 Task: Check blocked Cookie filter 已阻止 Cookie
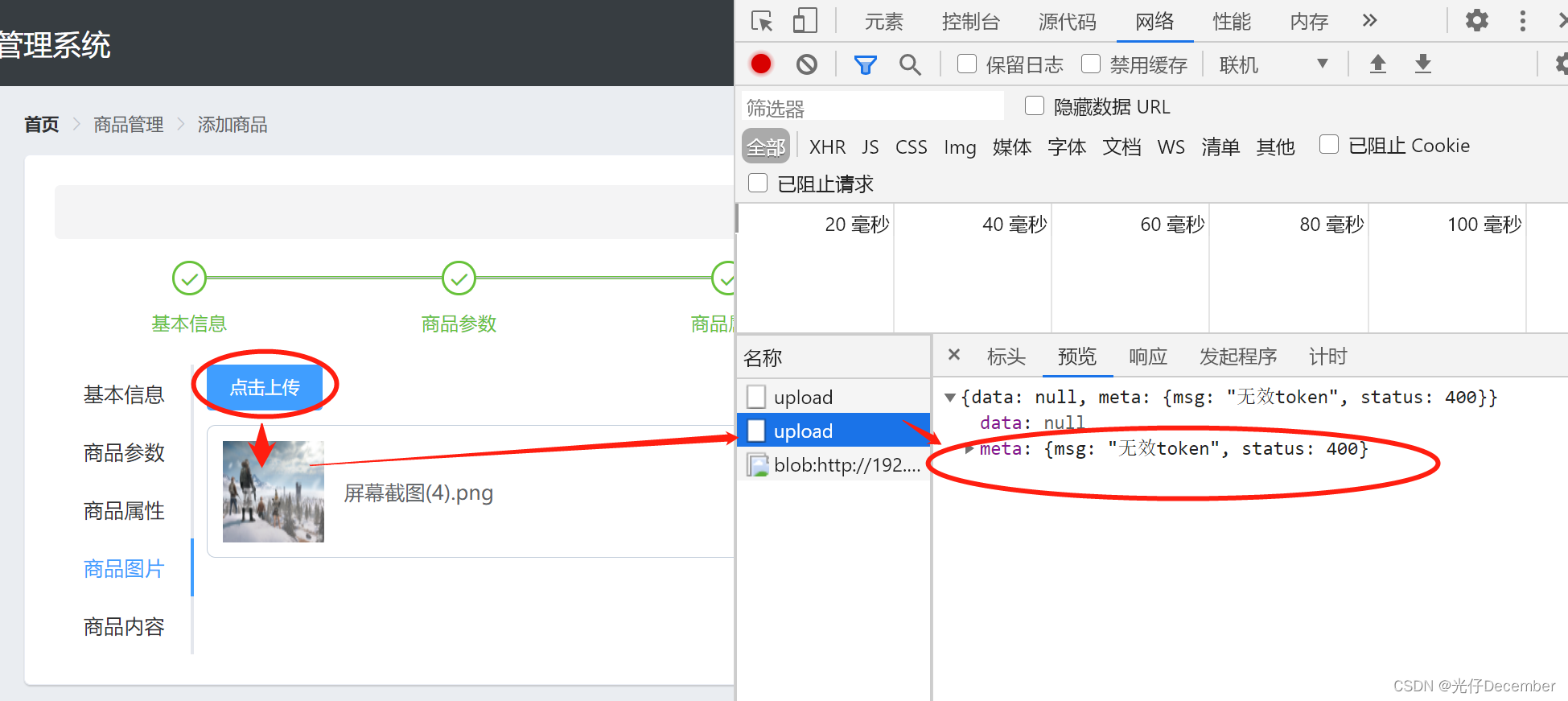click(x=1329, y=144)
